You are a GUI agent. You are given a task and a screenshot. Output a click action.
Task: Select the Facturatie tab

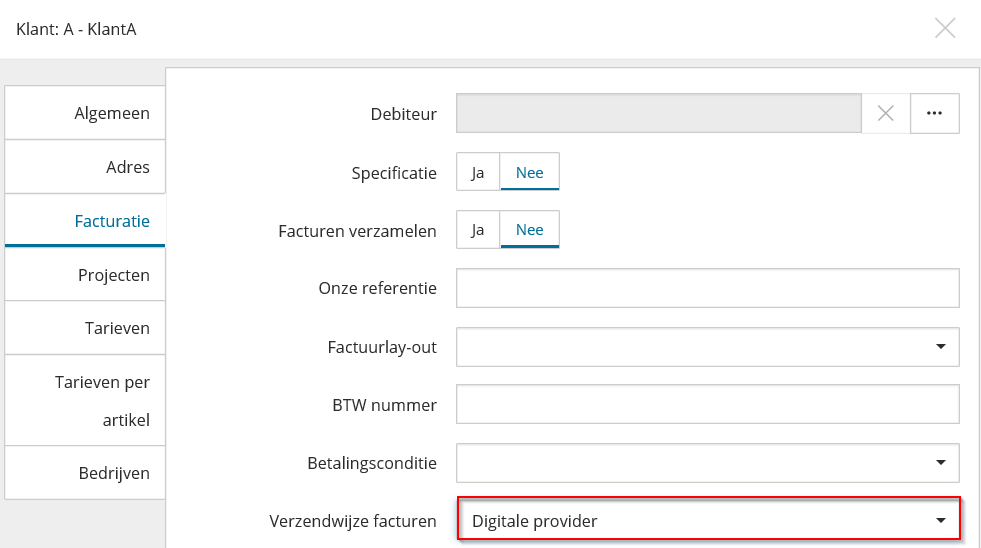tap(85, 220)
